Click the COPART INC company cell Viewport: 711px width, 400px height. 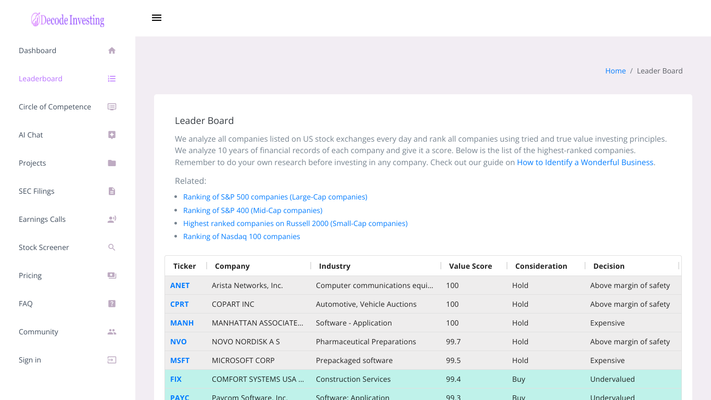pyautogui.click(x=233, y=304)
